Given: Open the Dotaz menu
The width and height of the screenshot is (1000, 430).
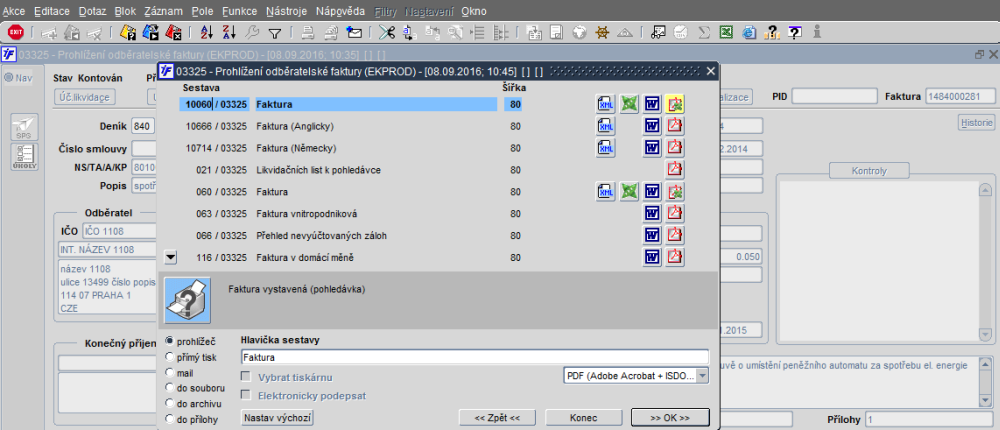Looking at the screenshot, I should click(94, 11).
